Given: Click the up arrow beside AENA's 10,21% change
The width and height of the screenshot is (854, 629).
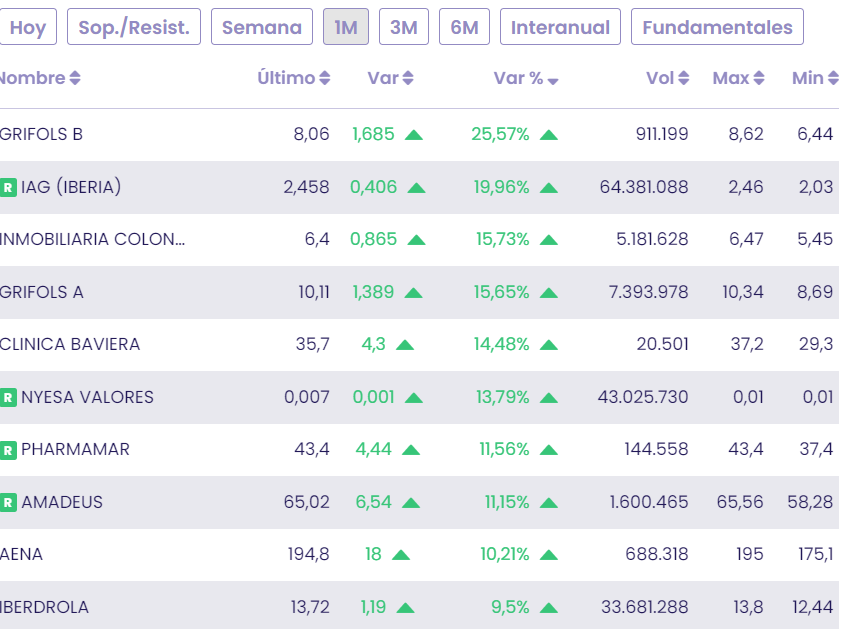Looking at the screenshot, I should pos(548,555).
